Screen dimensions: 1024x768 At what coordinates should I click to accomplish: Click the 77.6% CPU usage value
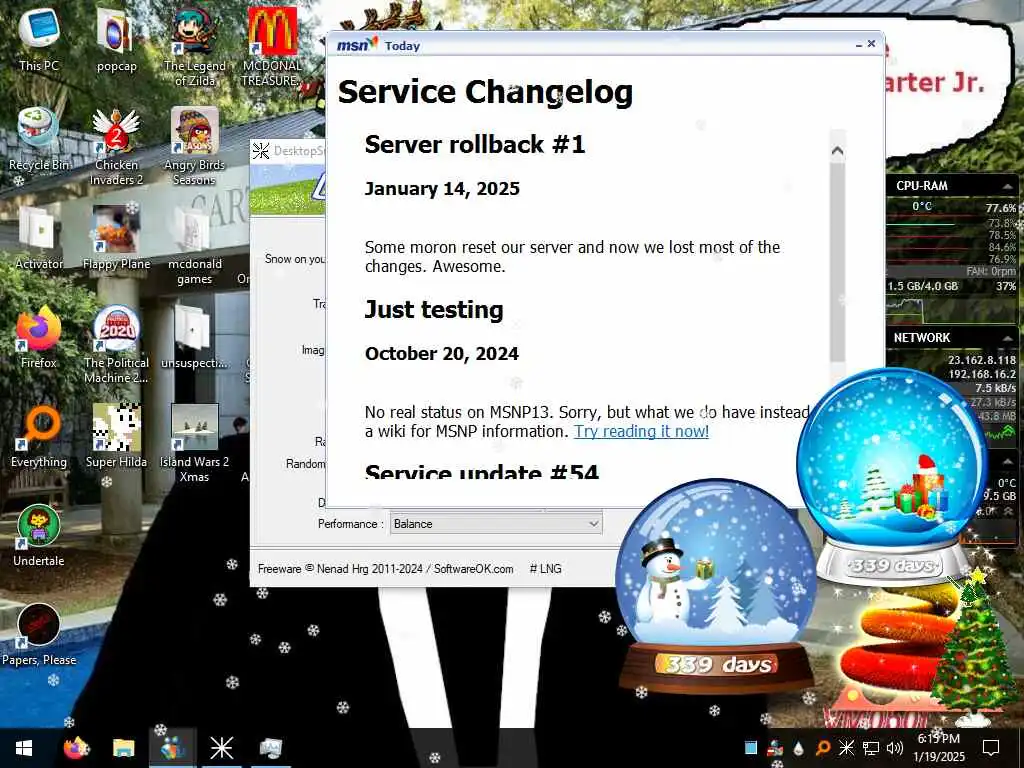(x=1000, y=208)
